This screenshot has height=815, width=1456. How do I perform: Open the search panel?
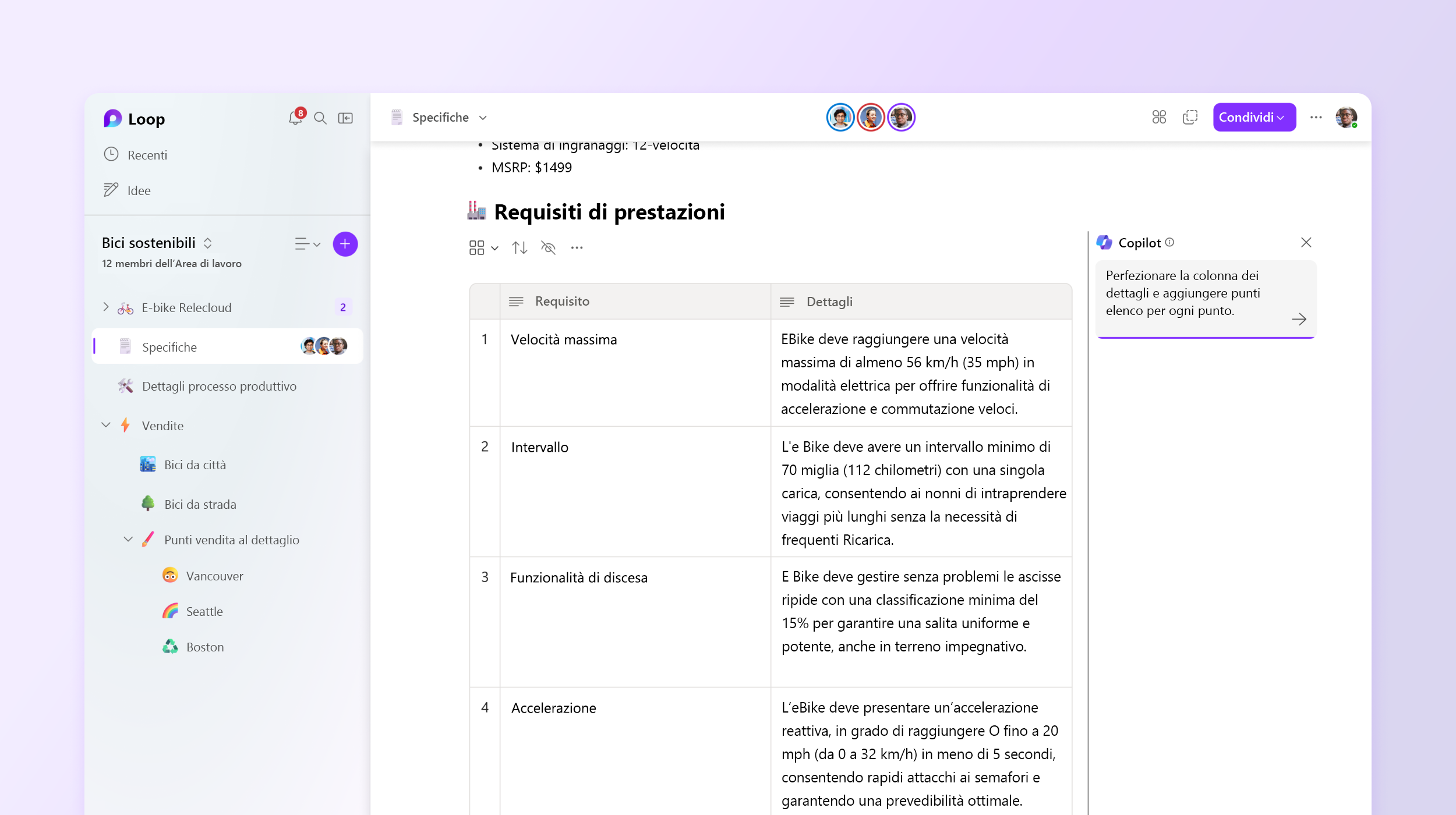pos(320,117)
